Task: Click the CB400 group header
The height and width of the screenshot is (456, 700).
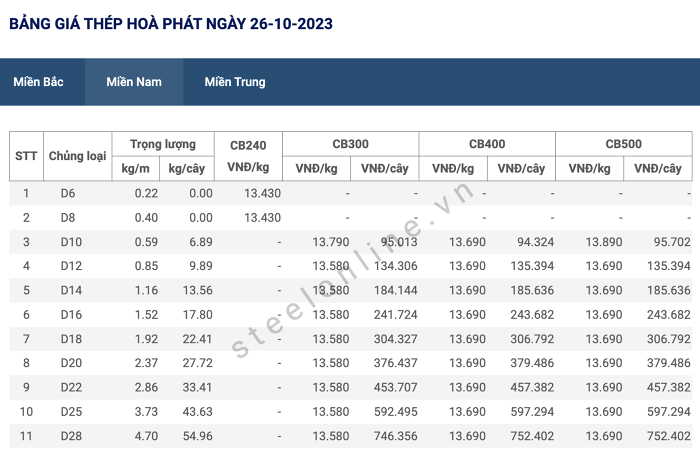Action: (x=487, y=144)
